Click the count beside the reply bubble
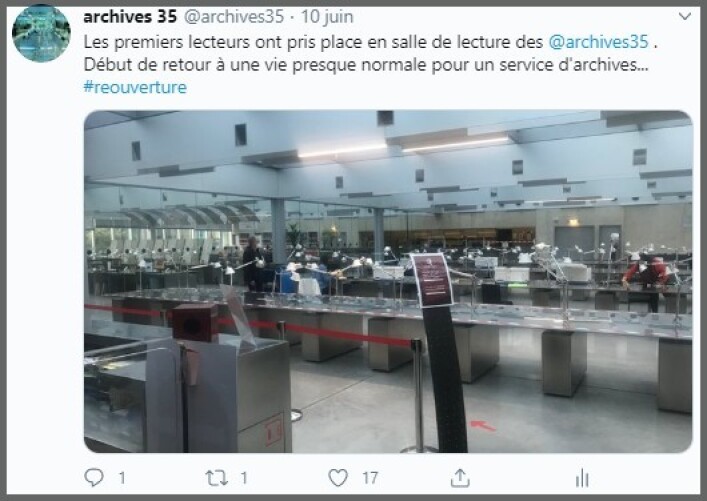The height and width of the screenshot is (501, 707). click(x=122, y=478)
